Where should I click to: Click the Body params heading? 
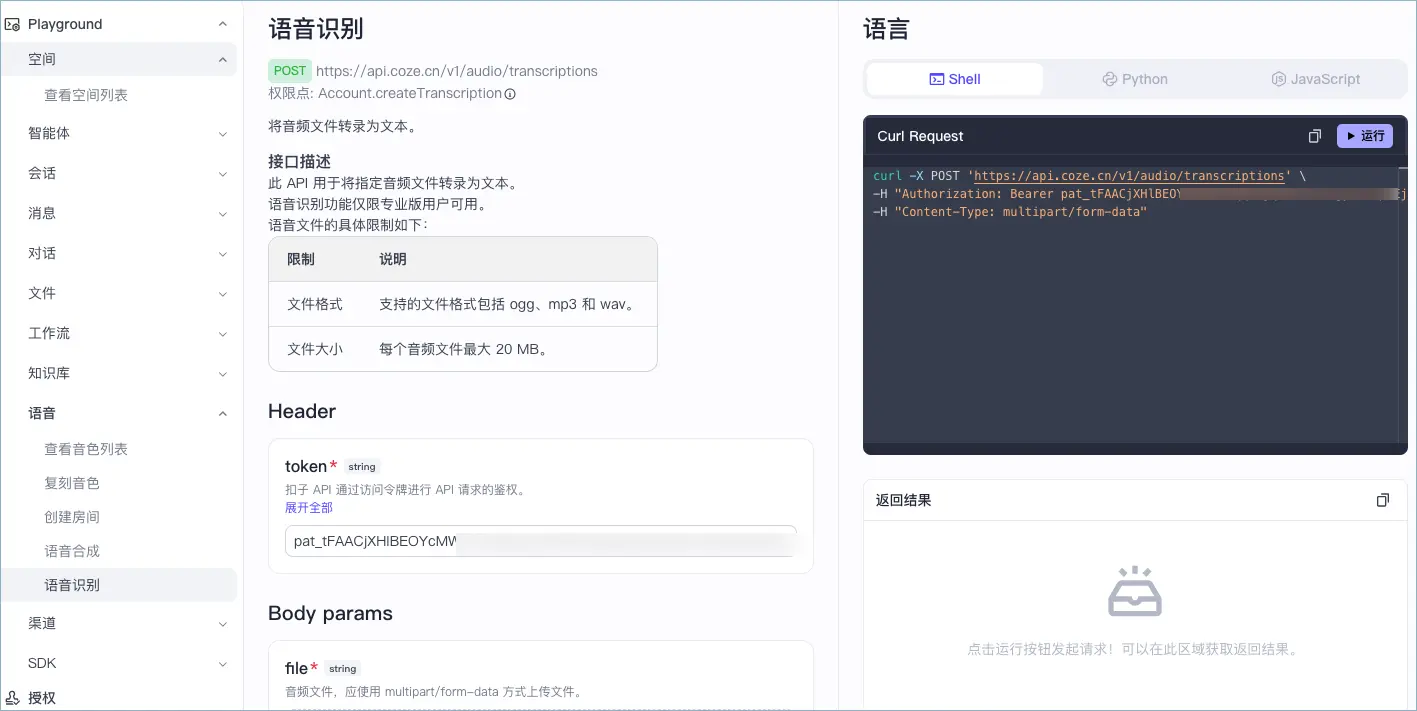[x=330, y=614]
